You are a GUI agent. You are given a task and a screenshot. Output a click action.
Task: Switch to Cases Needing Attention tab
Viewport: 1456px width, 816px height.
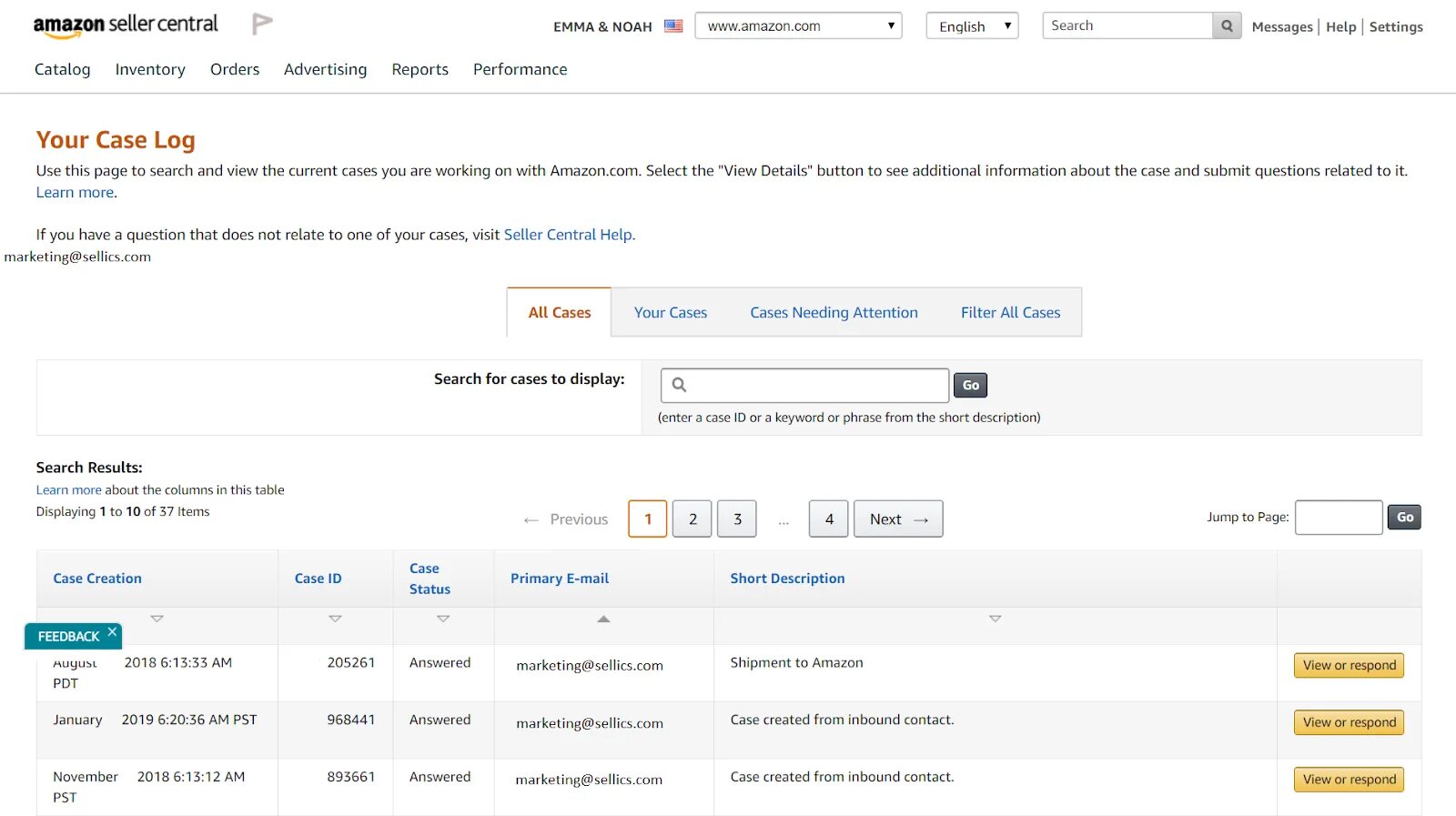coord(834,313)
